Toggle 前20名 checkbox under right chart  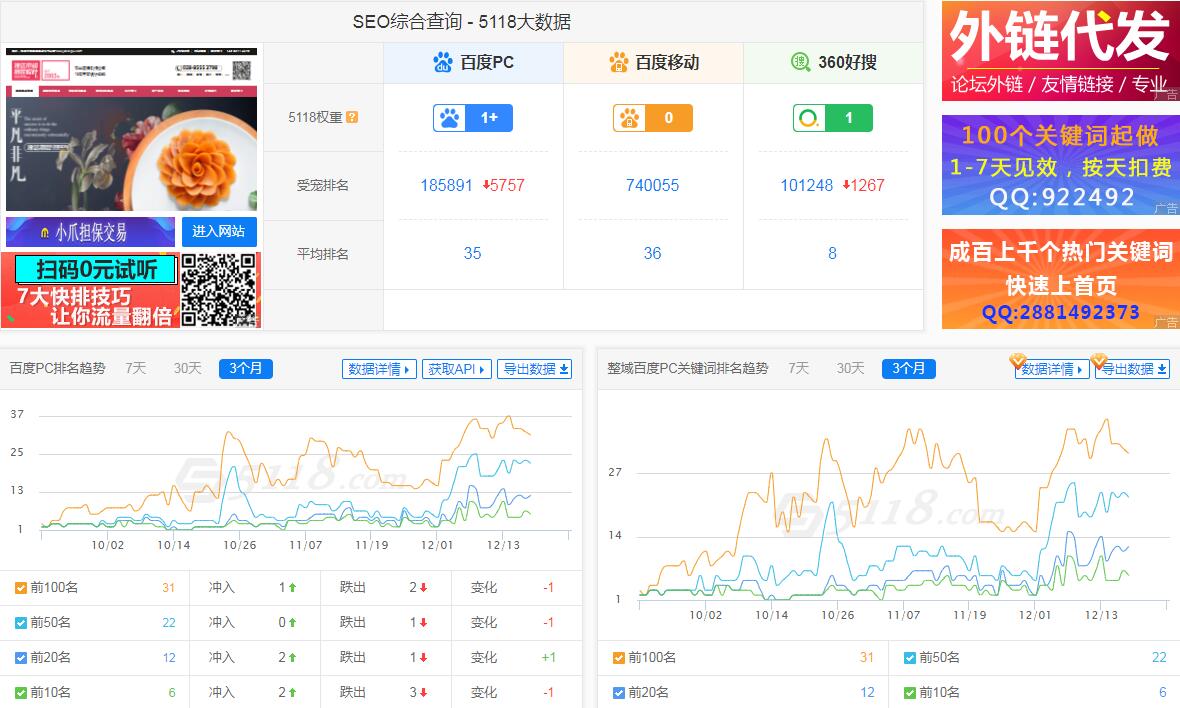619,692
